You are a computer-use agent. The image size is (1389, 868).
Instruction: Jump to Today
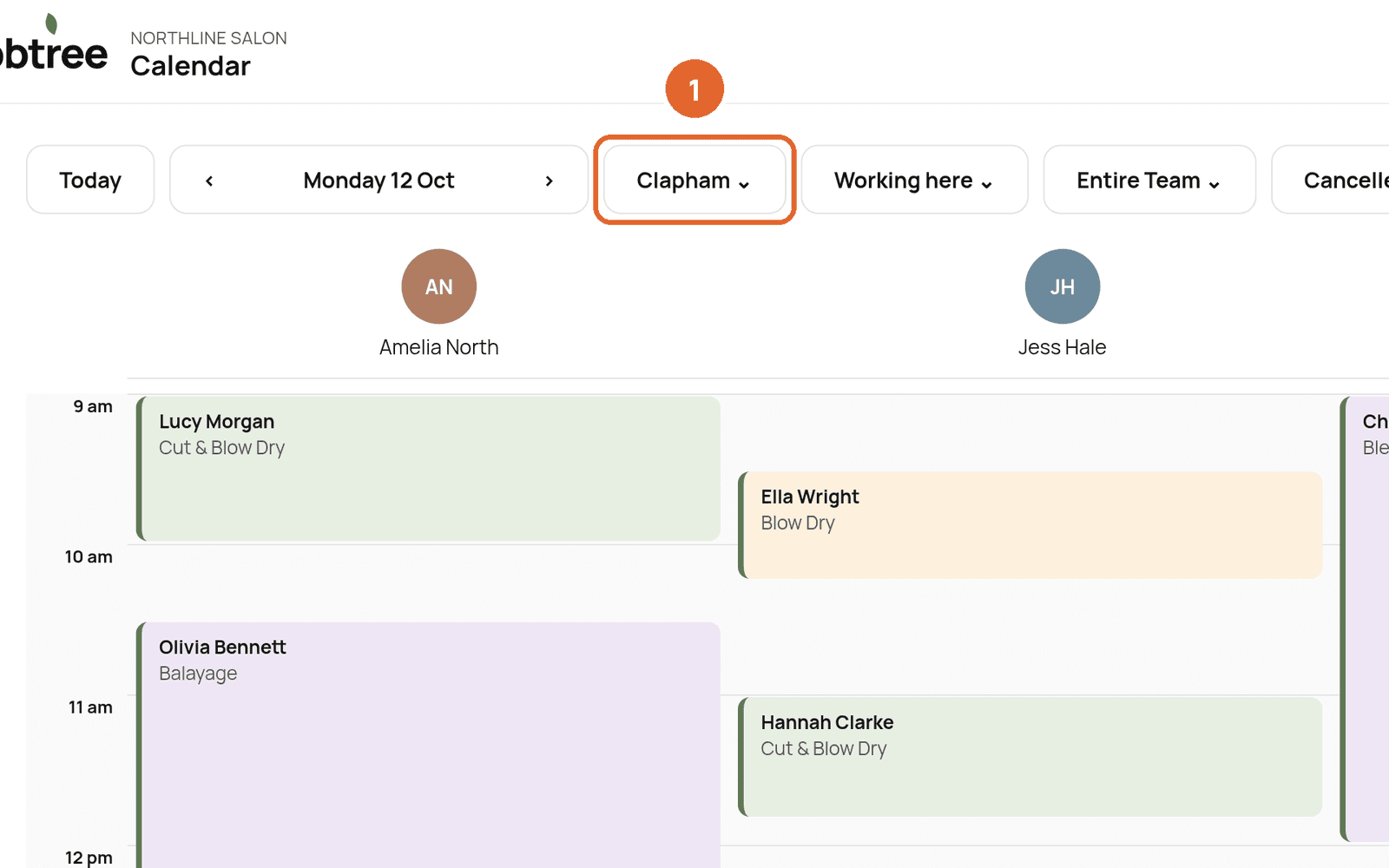pos(90,180)
